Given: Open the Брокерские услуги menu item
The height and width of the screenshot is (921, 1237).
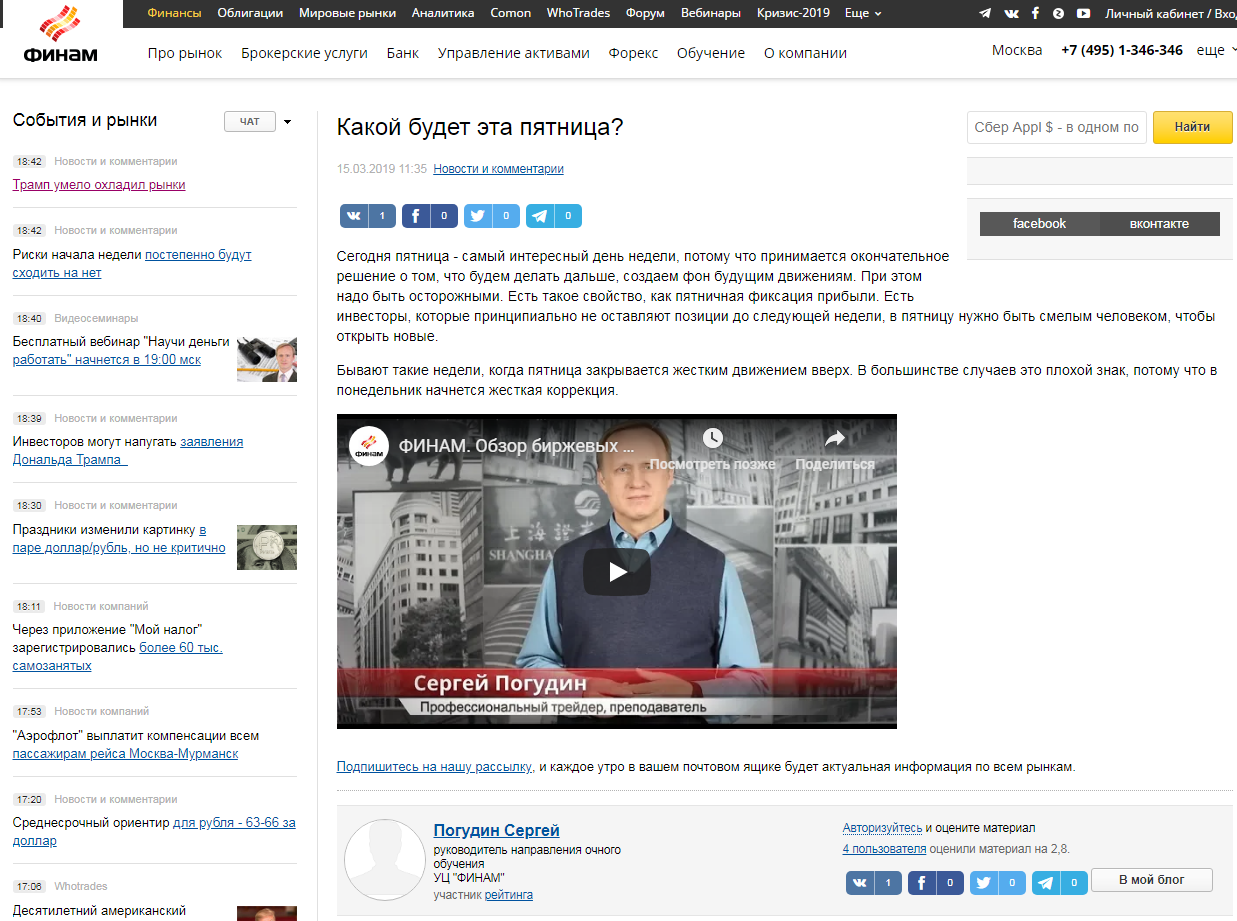Looking at the screenshot, I should coord(304,53).
